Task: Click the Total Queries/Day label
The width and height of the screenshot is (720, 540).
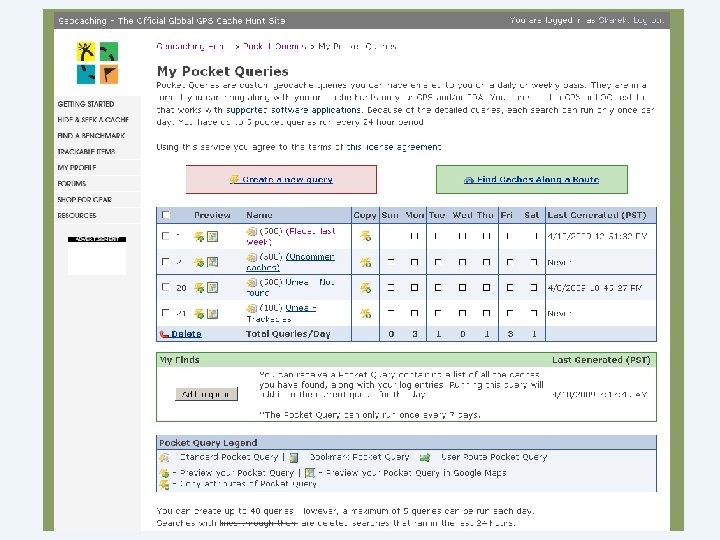Action: [288, 334]
